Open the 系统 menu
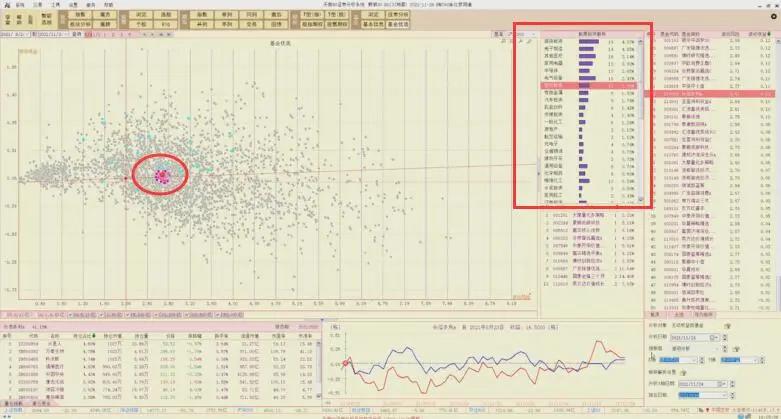Screen dimensions: 781x419 click(20, 4)
